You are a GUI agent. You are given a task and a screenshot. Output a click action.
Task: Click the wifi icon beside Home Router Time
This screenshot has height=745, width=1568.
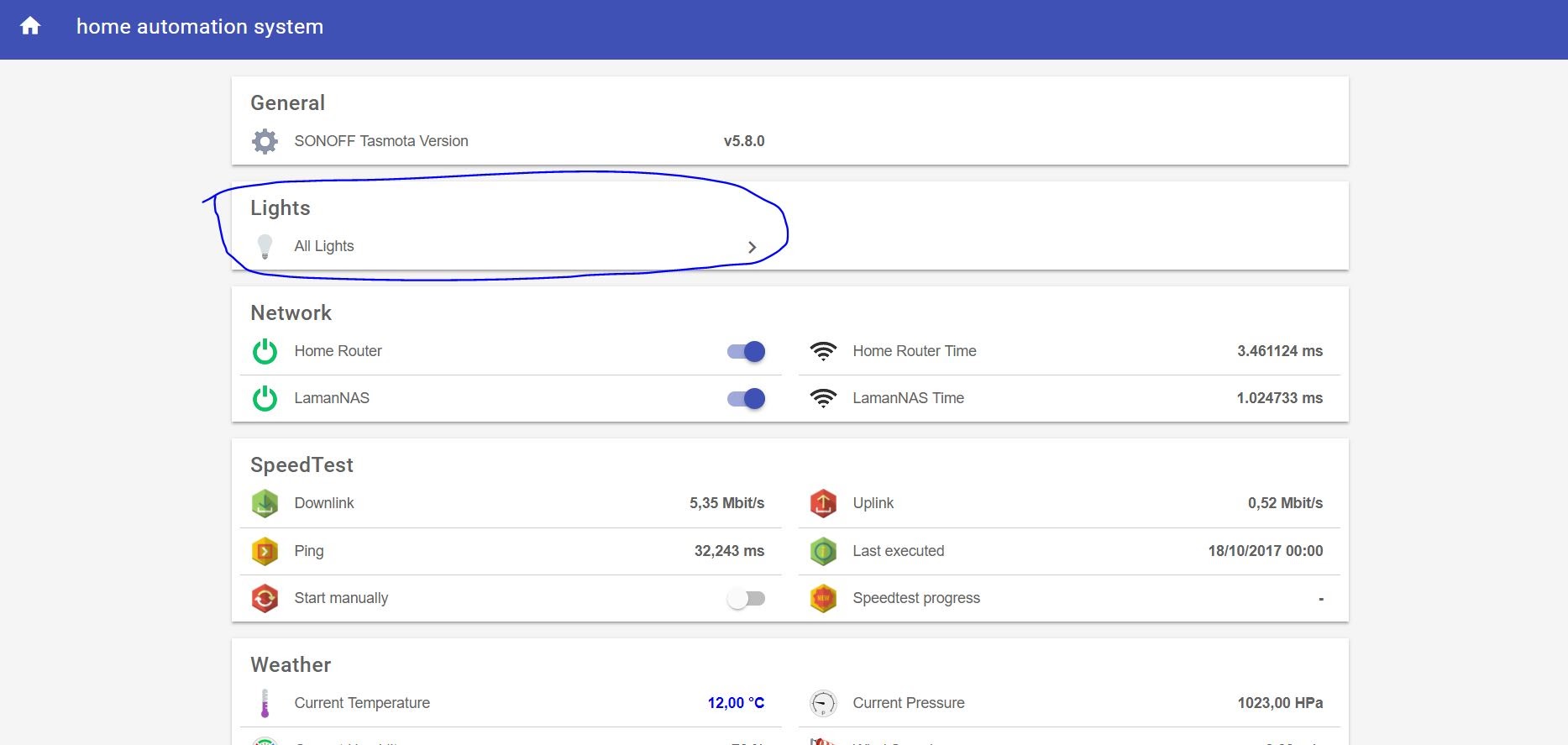coord(823,351)
